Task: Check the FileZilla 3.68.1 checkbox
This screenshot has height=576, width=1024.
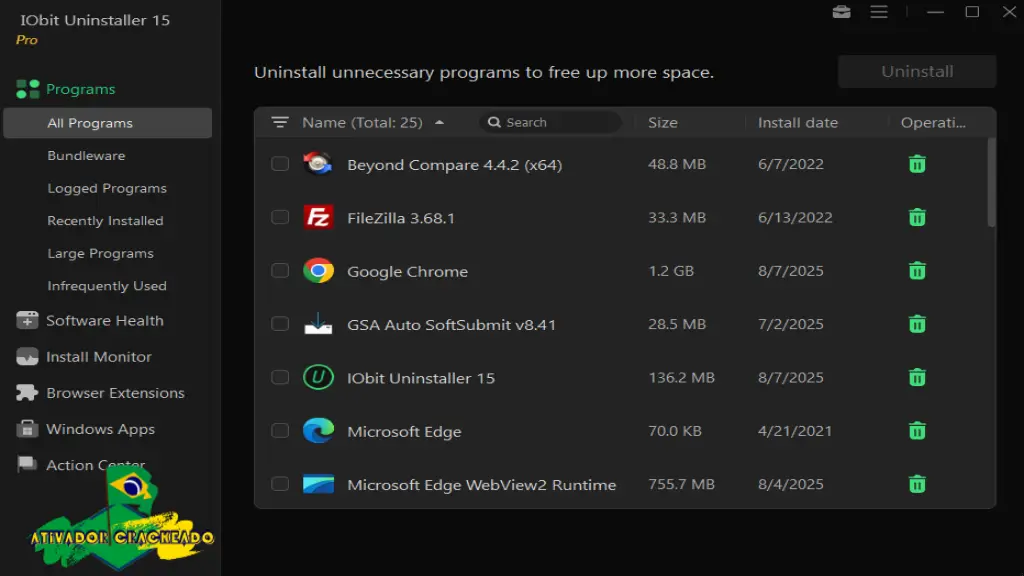Action: [280, 217]
